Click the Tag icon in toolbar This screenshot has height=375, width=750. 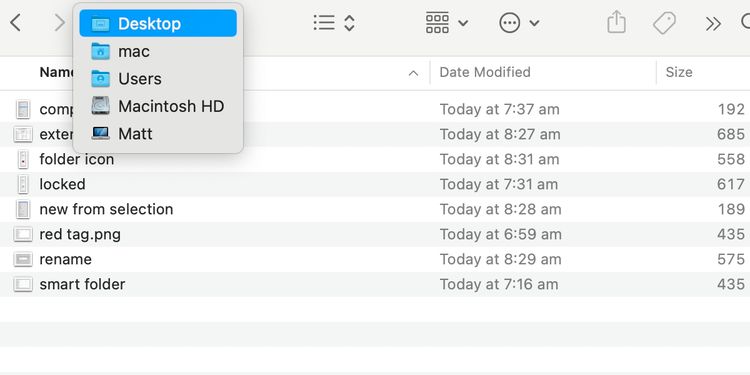pyautogui.click(x=664, y=22)
